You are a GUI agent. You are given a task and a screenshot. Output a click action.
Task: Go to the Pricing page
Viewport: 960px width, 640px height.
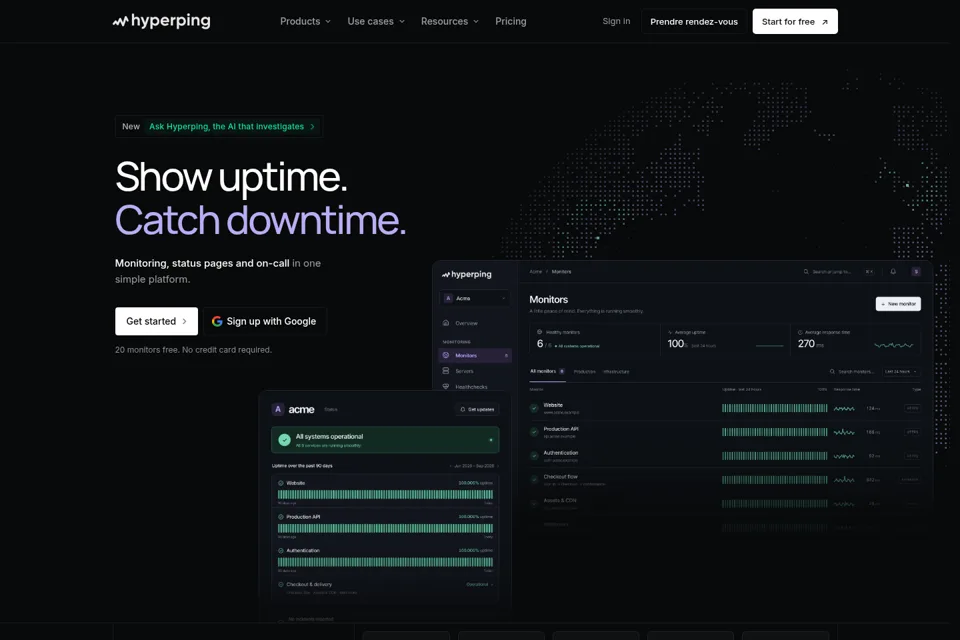511,21
